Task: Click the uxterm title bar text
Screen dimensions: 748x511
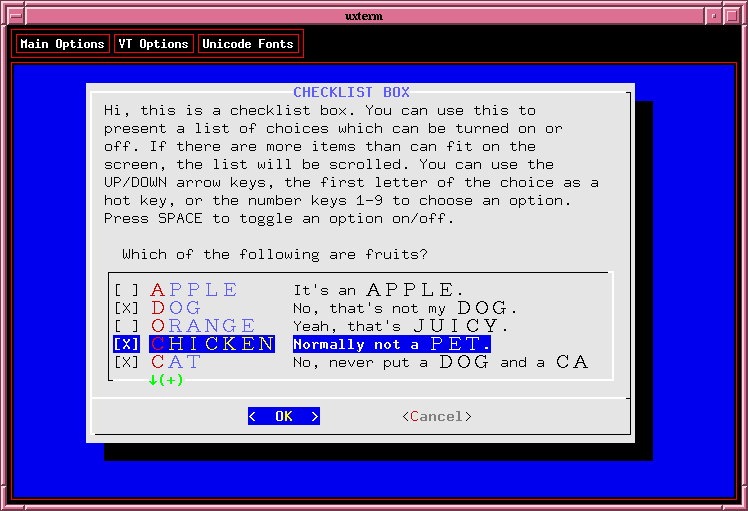Action: point(373,16)
